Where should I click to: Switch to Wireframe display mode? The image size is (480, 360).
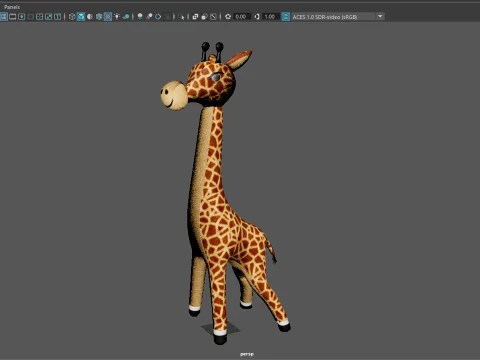pyautogui.click(x=72, y=16)
